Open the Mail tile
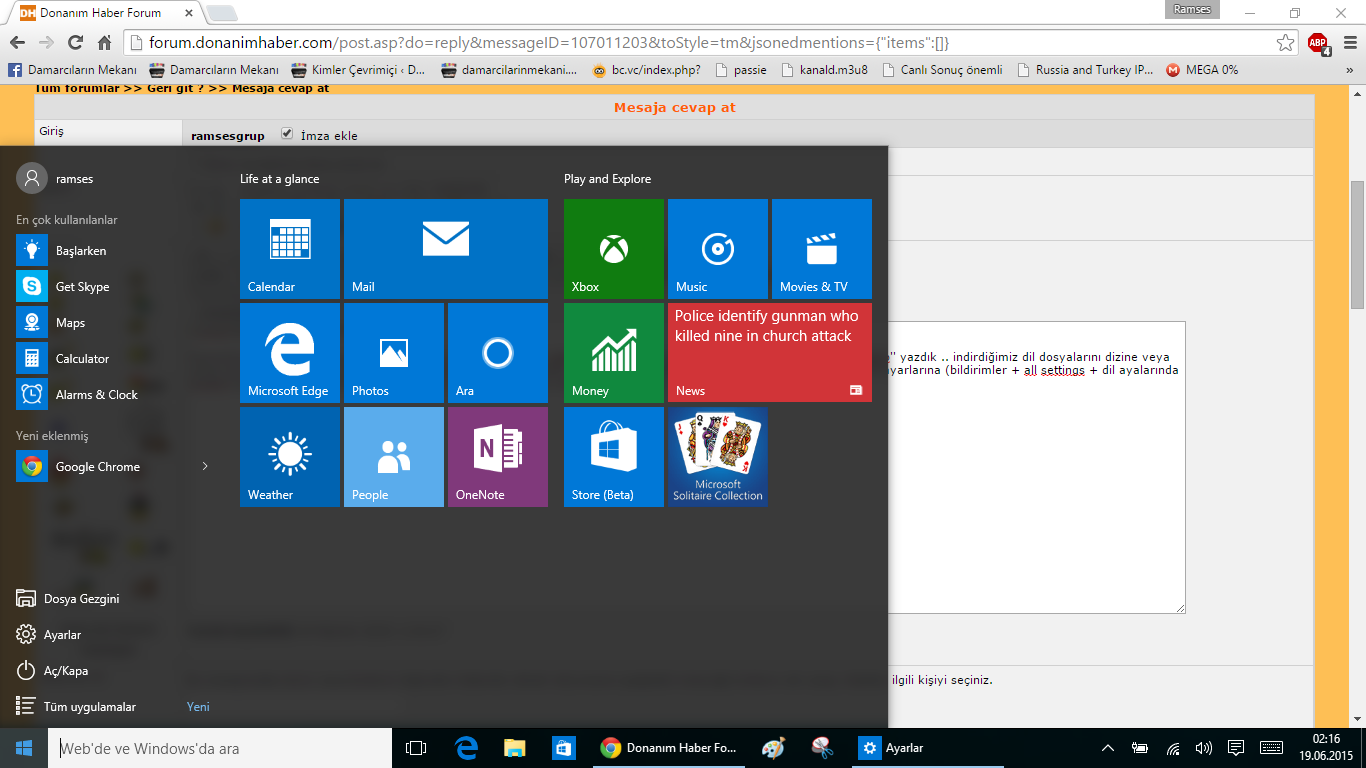Image resolution: width=1366 pixels, height=768 pixels. [x=446, y=249]
